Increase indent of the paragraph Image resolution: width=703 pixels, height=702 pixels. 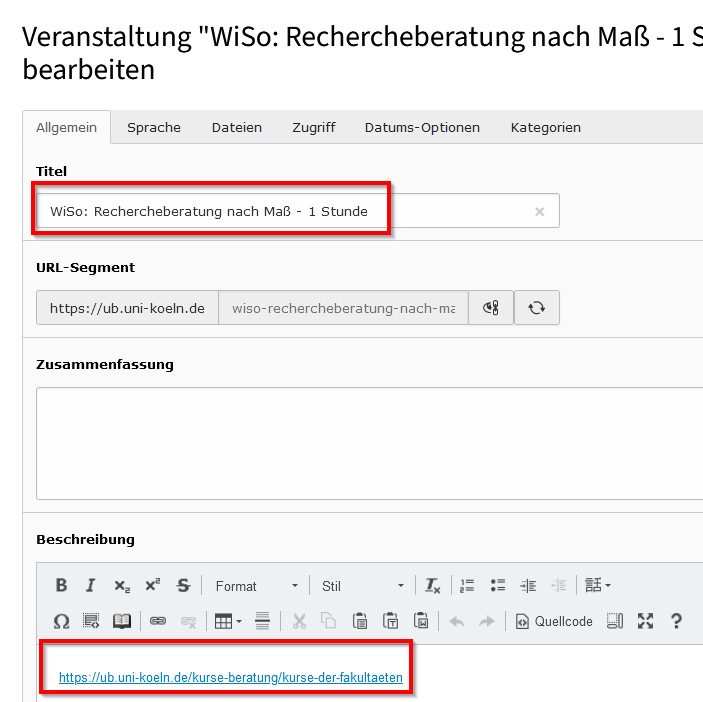tap(528, 585)
